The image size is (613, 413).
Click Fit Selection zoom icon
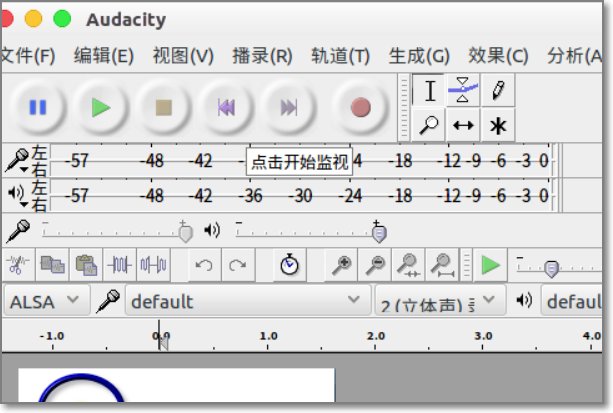tap(408, 265)
